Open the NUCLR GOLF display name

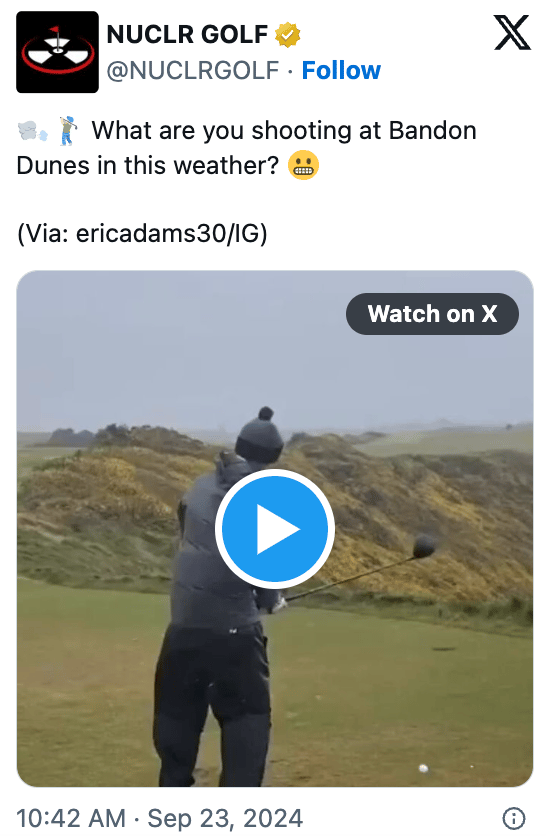(187, 35)
